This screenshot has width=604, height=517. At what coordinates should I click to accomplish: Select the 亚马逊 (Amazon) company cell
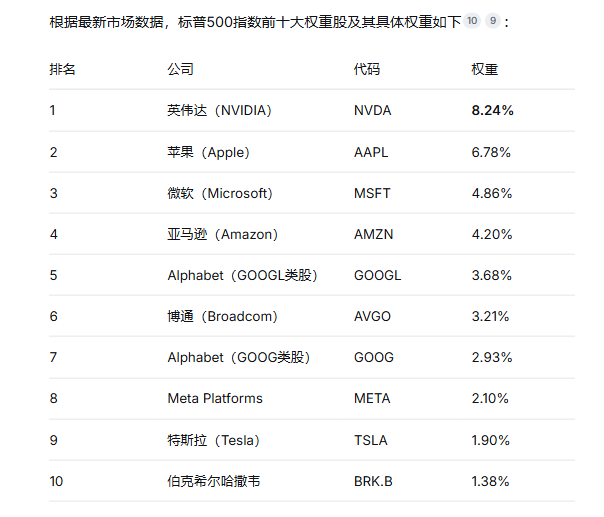(x=223, y=234)
